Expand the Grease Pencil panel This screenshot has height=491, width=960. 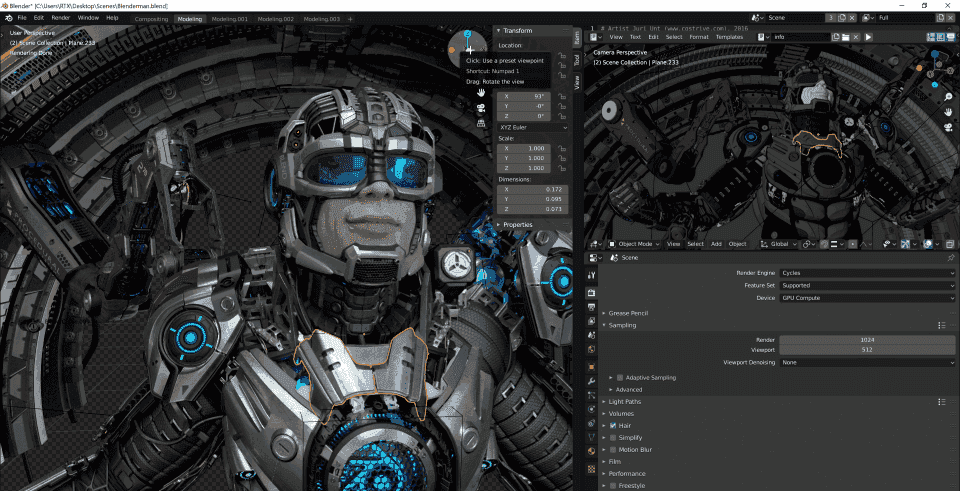click(628, 313)
